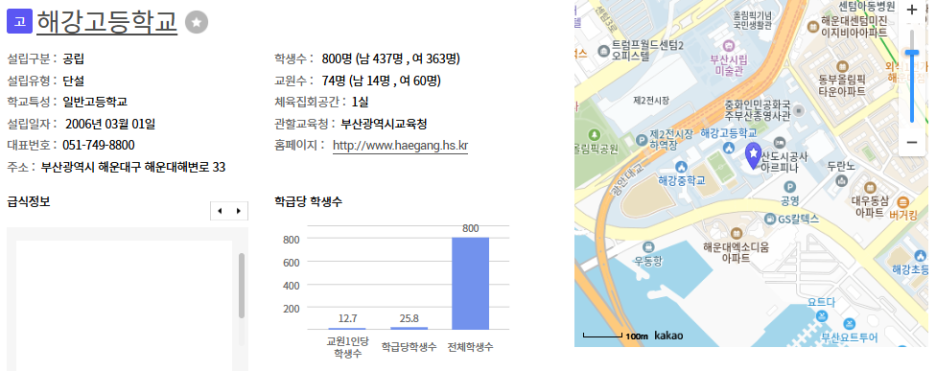Viewport: 936px width, 371px height.
Task: Click the phone number 051-749-8800
Action: pyautogui.click(x=98, y=146)
